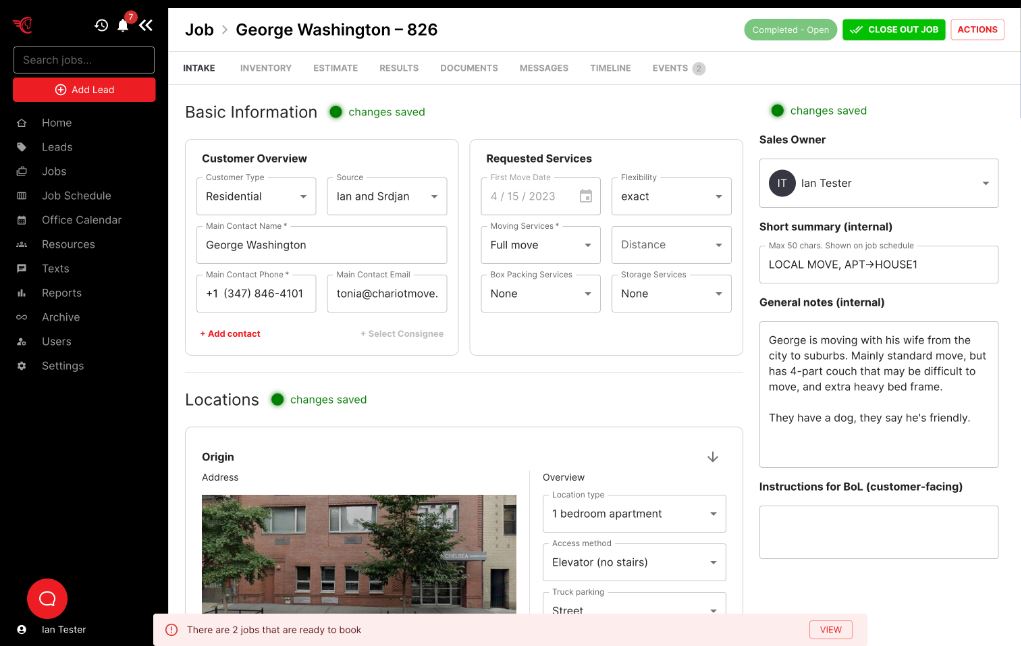Click the Main Contact Email field

click(x=387, y=294)
